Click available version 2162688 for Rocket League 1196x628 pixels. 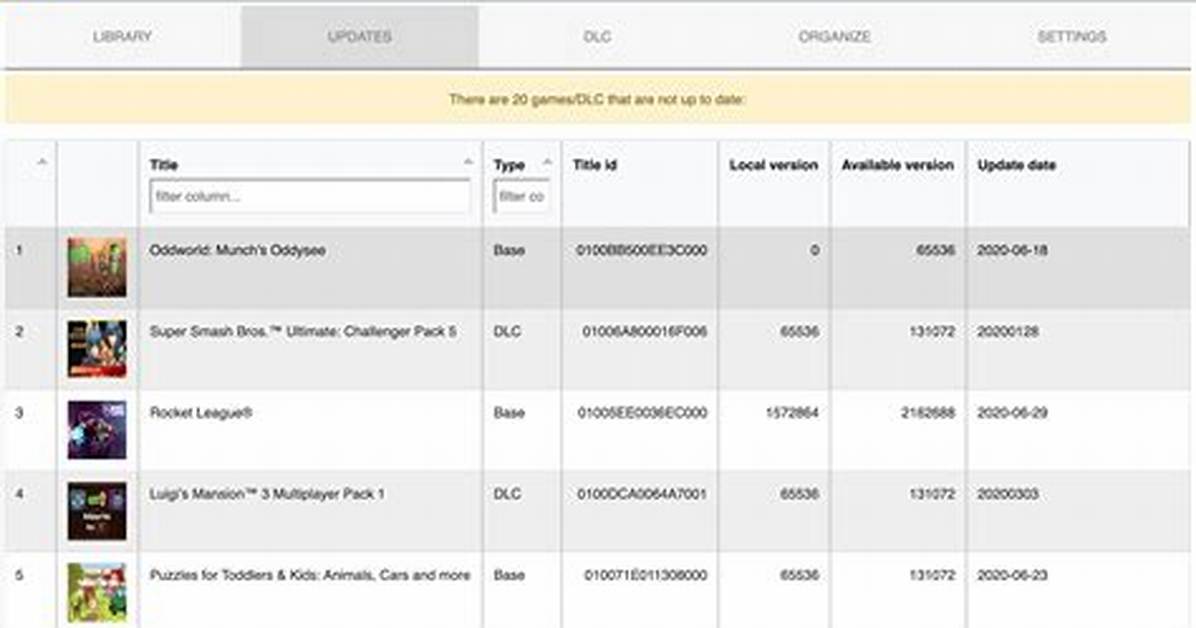coord(928,413)
